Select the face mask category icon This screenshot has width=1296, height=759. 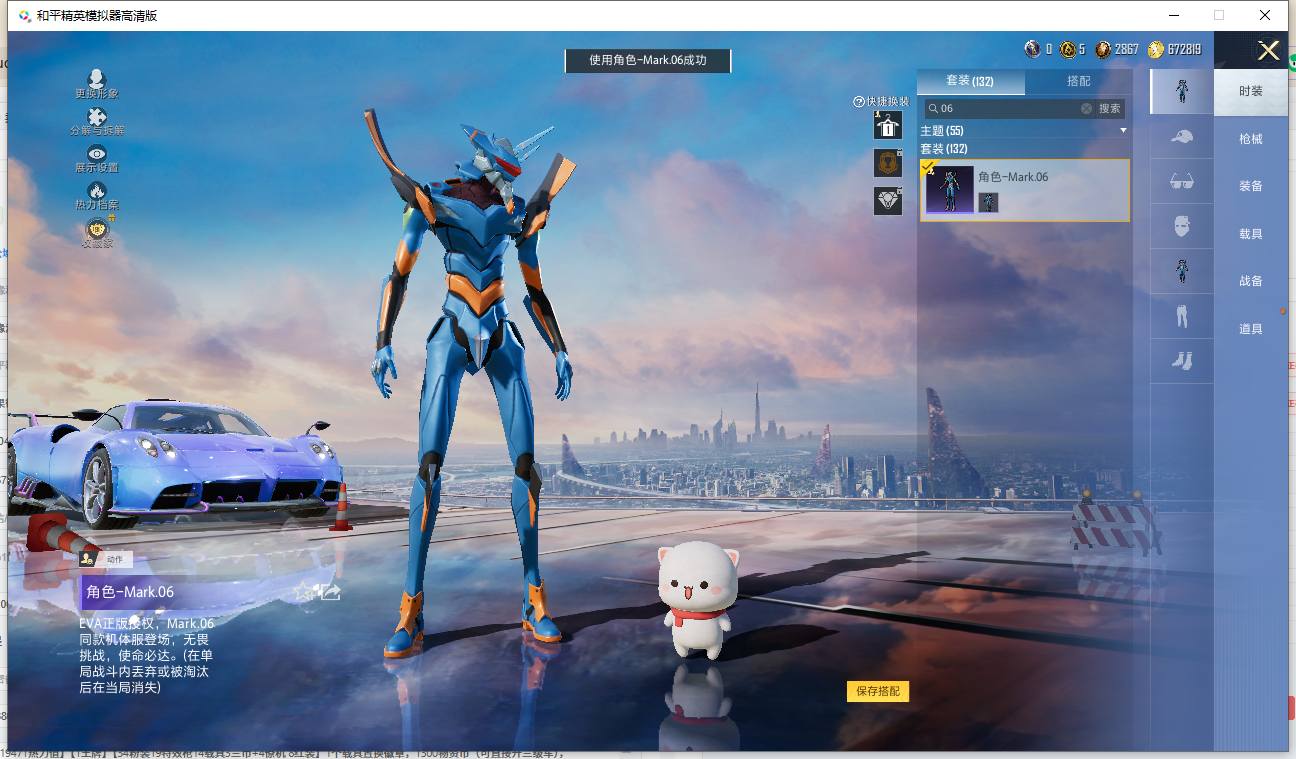tap(1182, 227)
